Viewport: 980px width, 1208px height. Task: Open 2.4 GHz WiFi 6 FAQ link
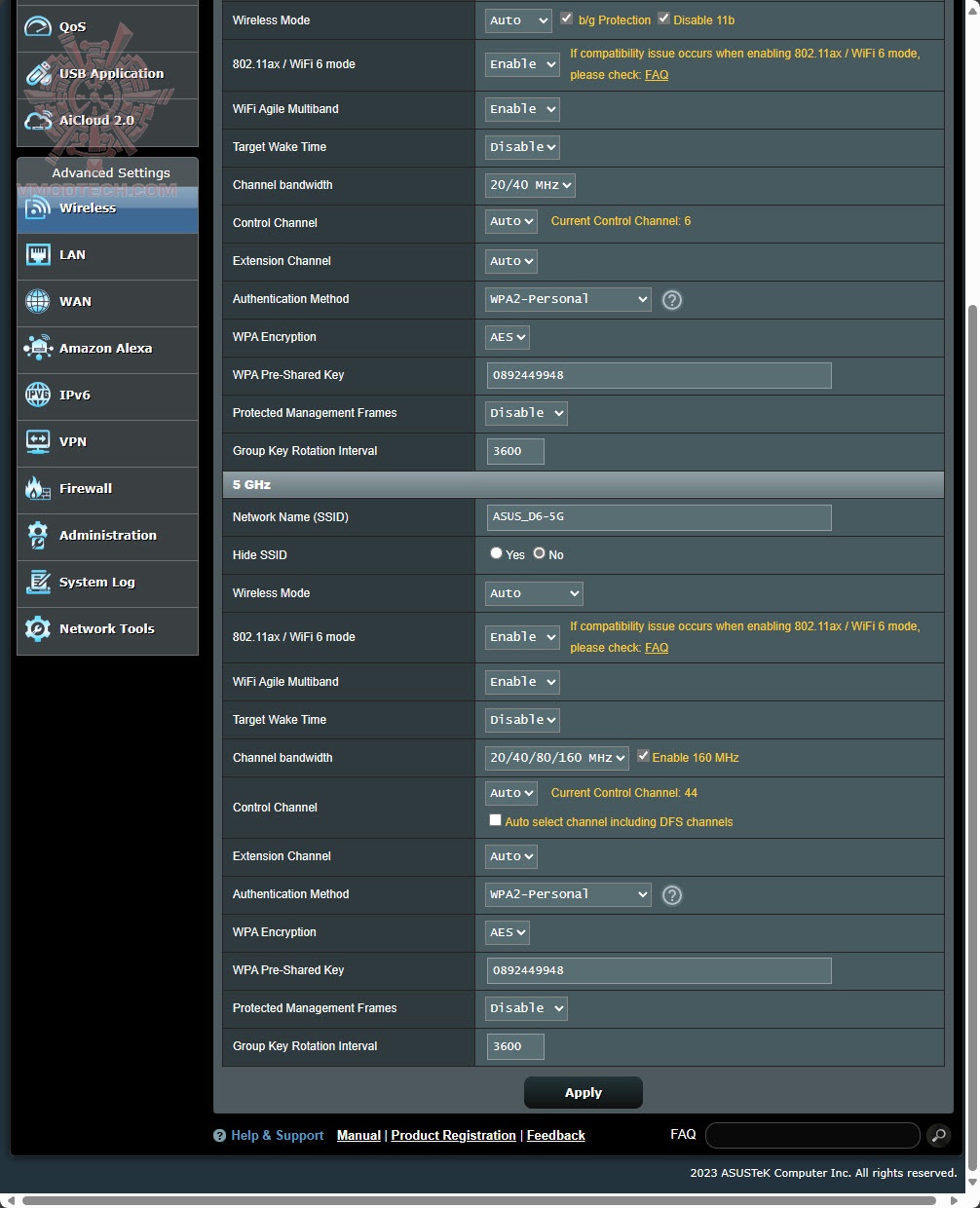657,75
